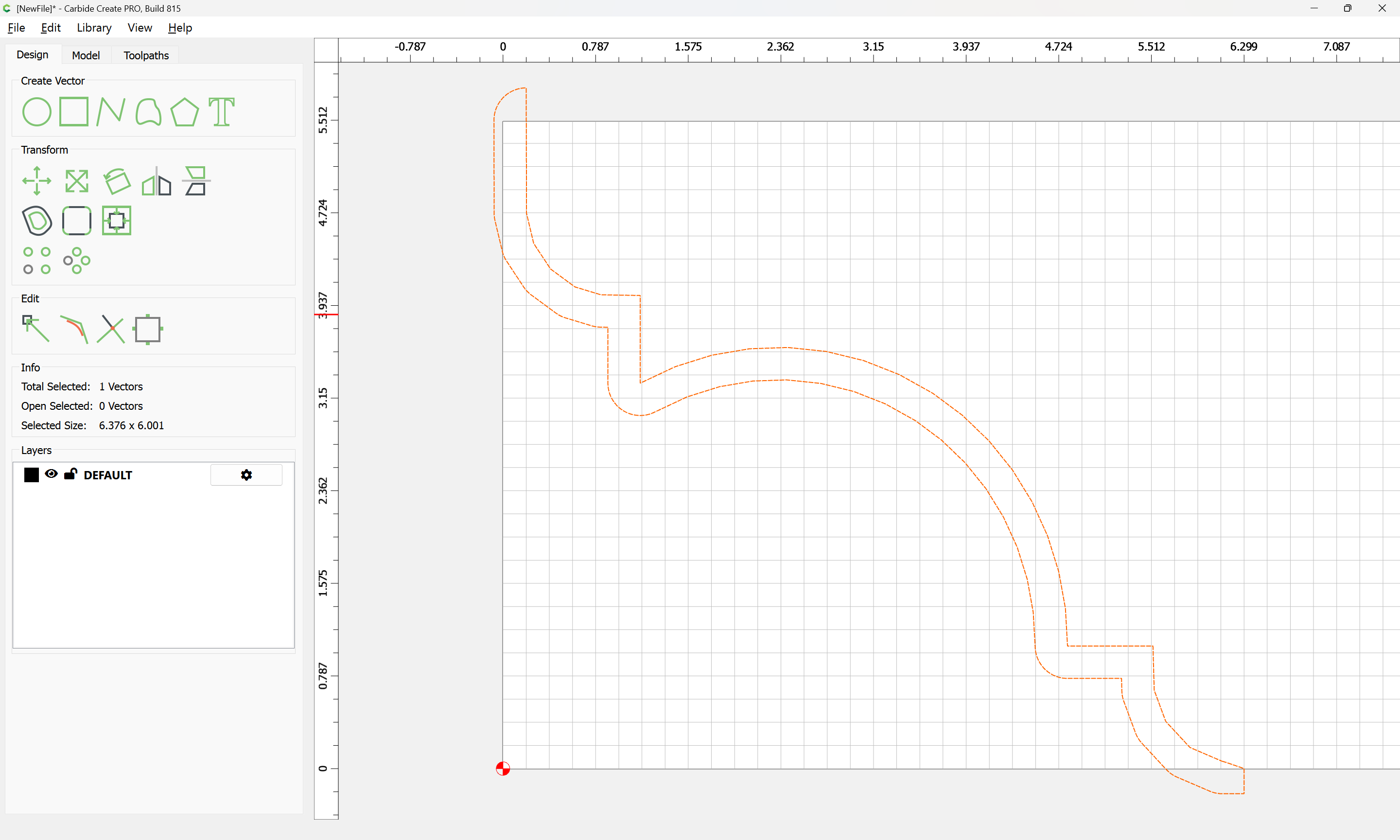This screenshot has height=840, width=1400.
Task: Select the DEFAULT layer row
Action: [x=153, y=475]
